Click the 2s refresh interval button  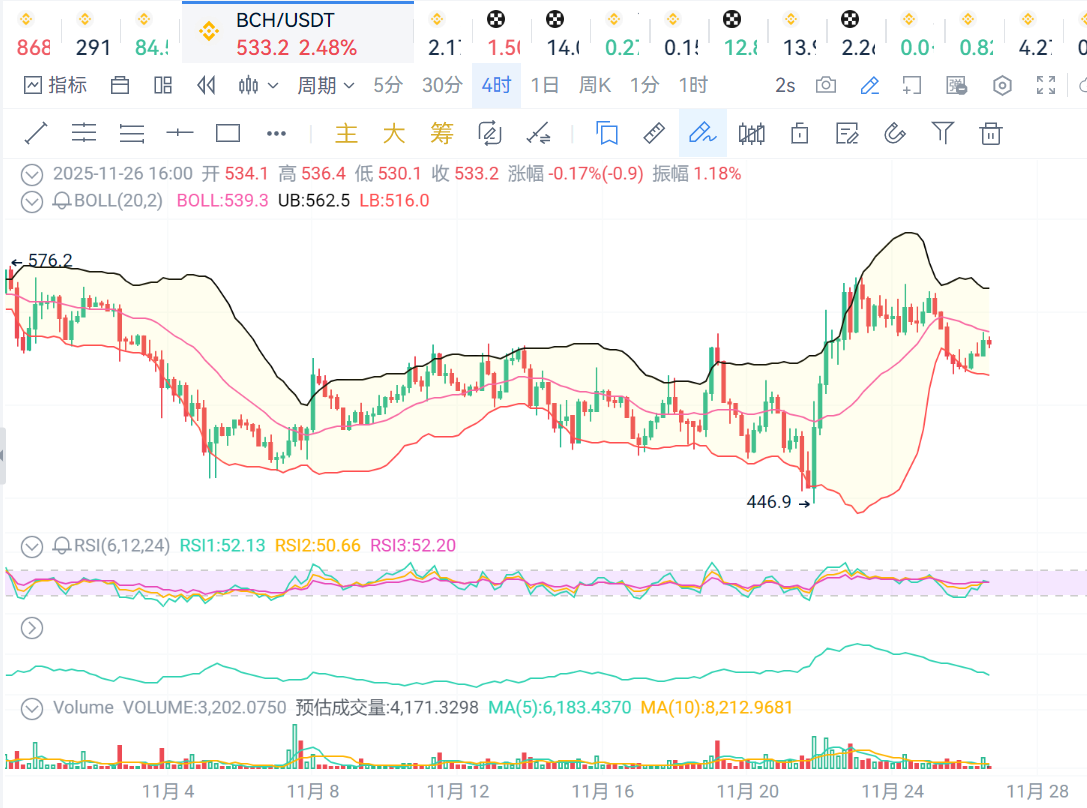coord(785,86)
